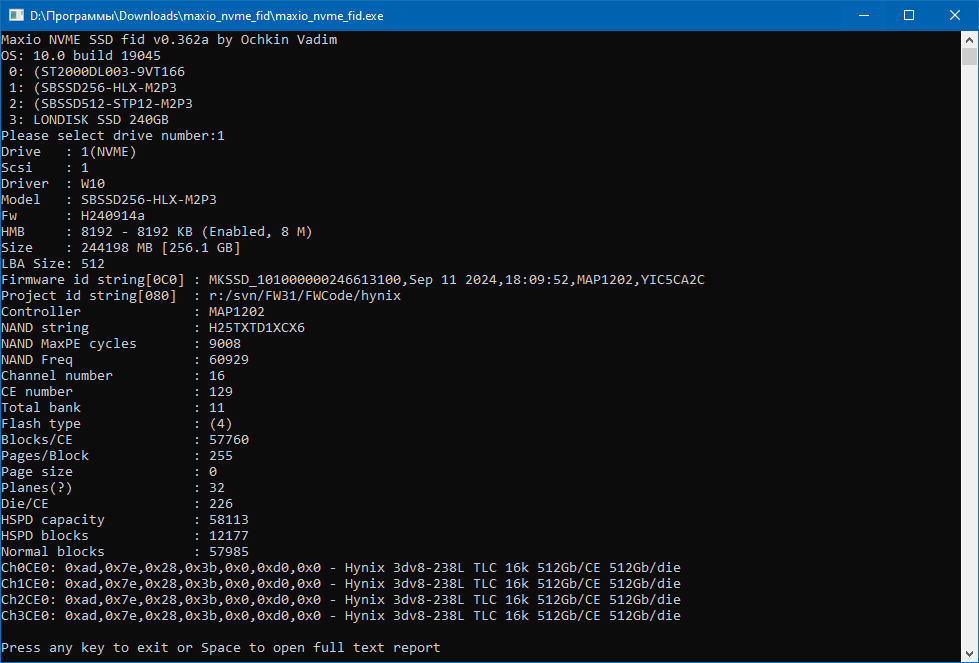Screen dimensions: 979x663
Task: Click the NAND MaxPE cycles value '9008'
Action: 225,343
